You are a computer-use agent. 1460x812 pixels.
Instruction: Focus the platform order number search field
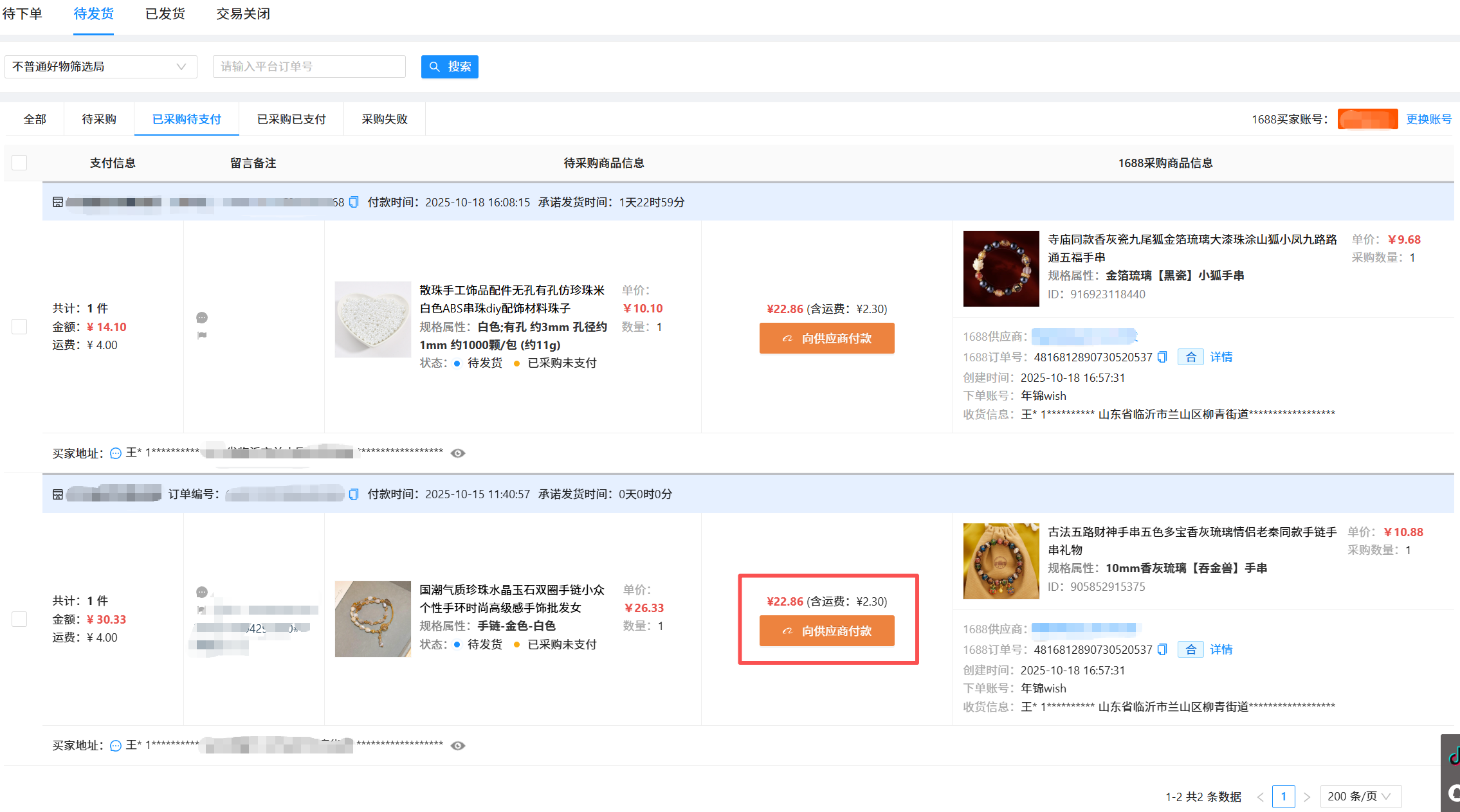309,67
